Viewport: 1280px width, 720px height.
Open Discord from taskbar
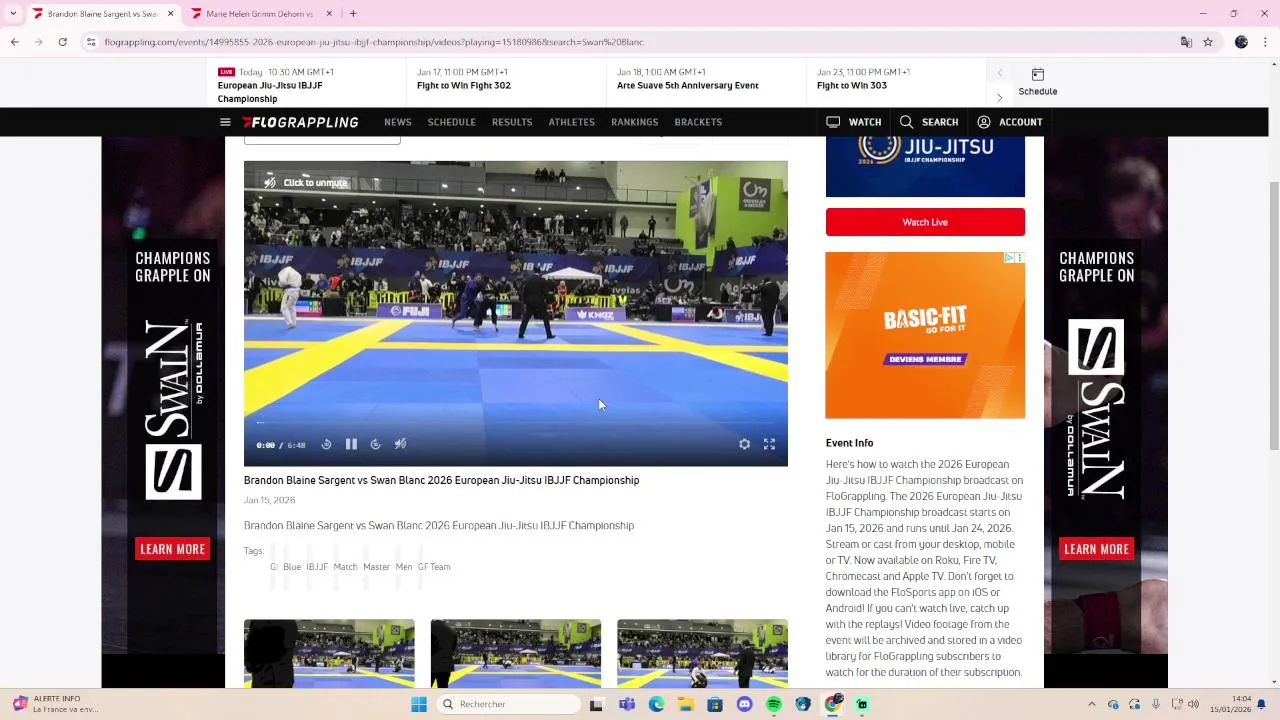(744, 704)
